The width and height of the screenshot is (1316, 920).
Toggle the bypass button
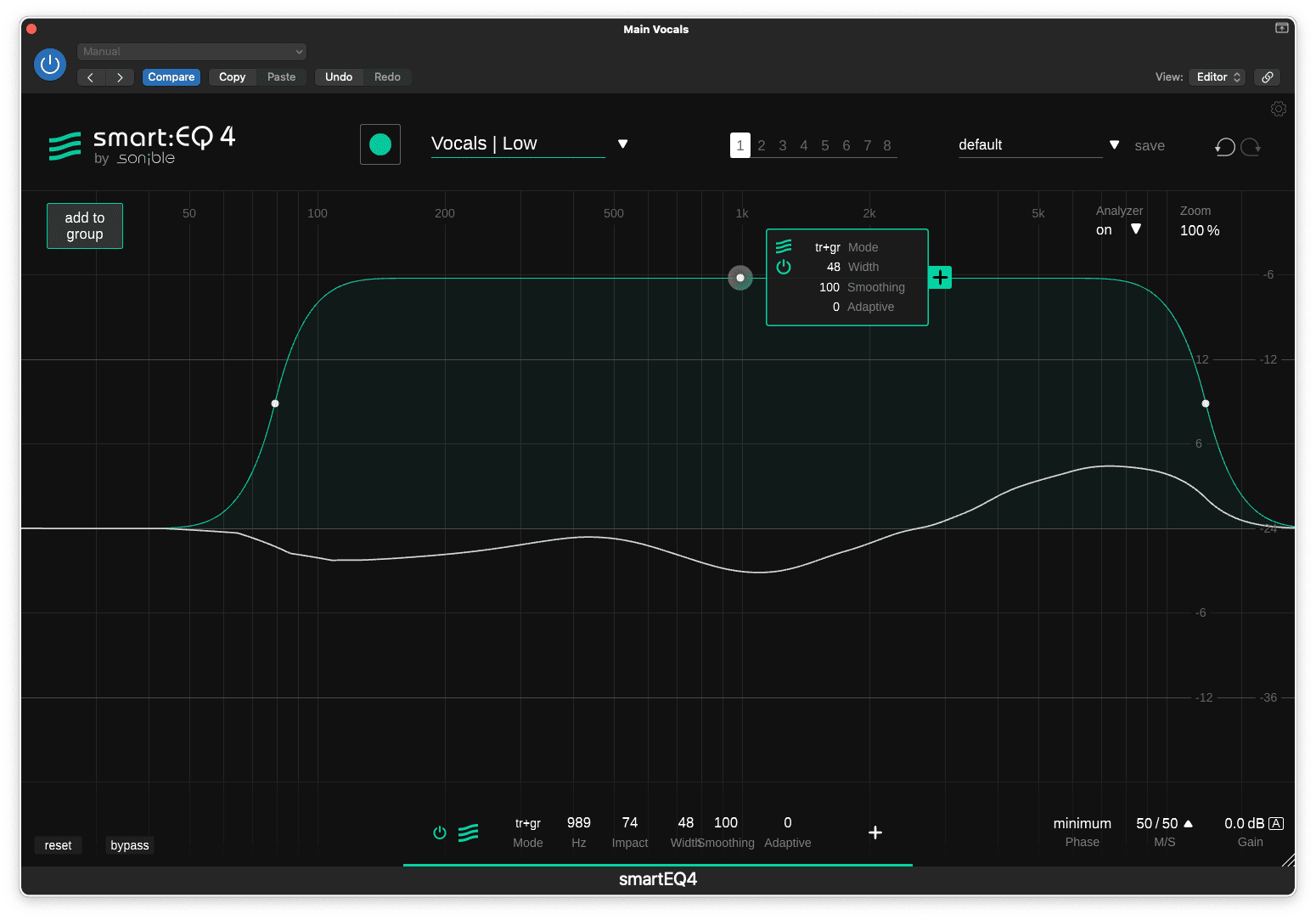click(129, 845)
